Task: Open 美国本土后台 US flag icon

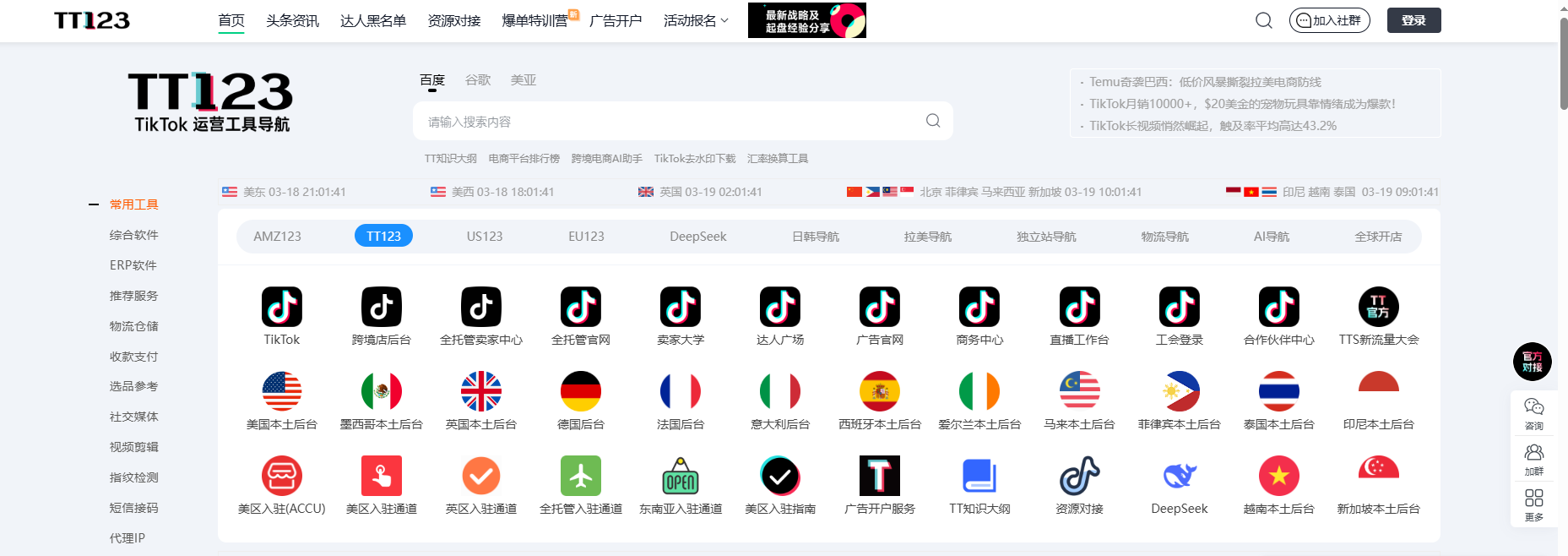Action: 282,391
